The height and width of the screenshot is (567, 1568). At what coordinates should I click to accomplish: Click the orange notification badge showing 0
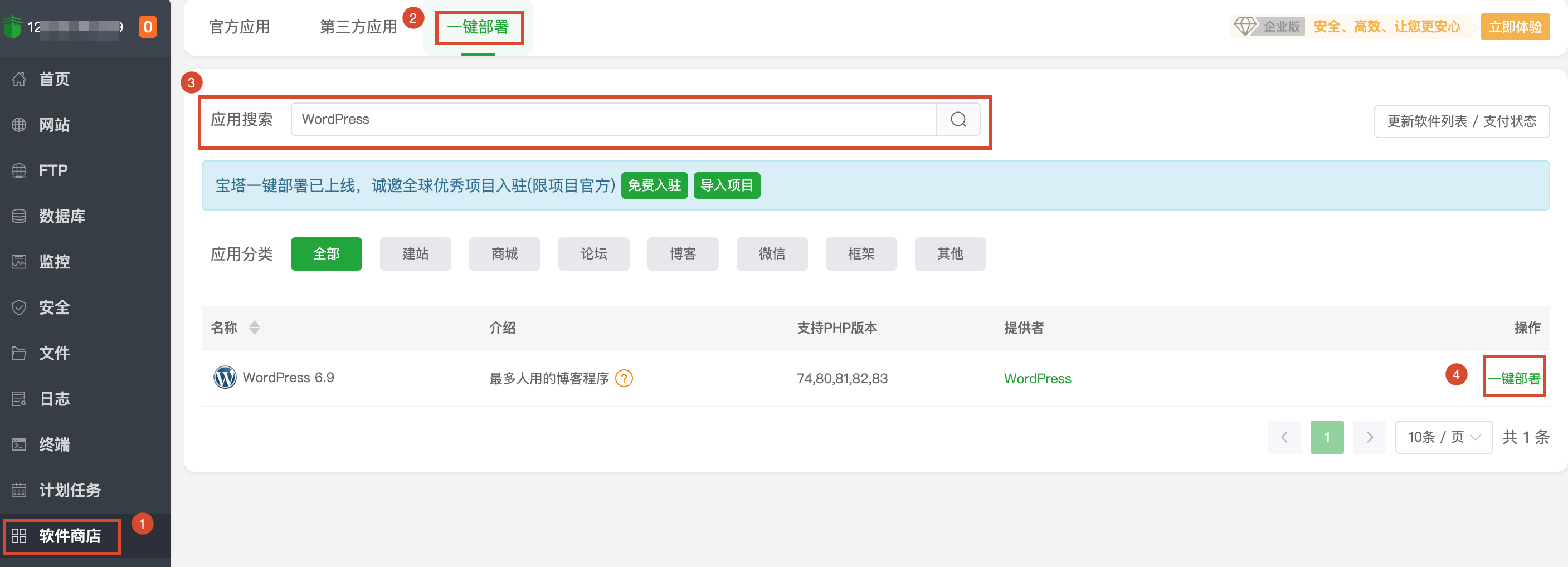(x=147, y=27)
